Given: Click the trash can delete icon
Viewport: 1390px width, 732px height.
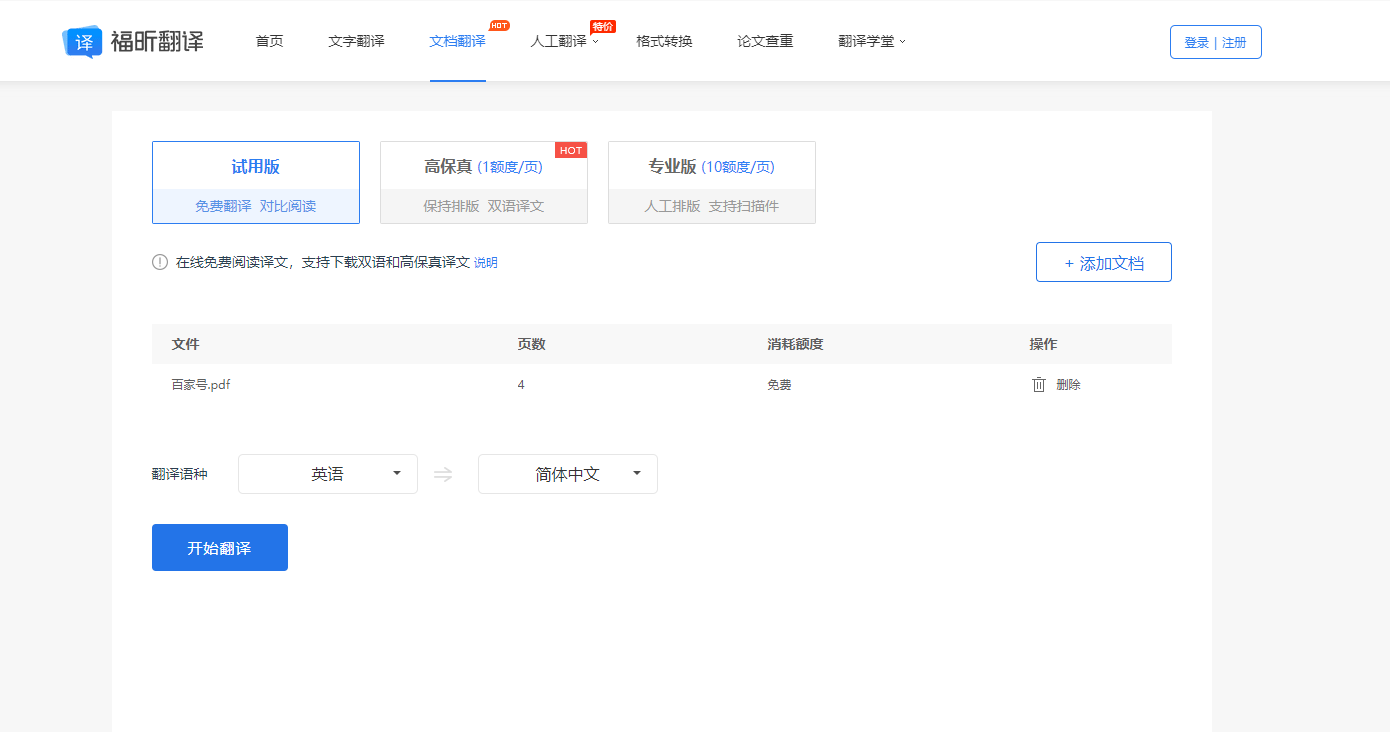Looking at the screenshot, I should pos(1039,385).
